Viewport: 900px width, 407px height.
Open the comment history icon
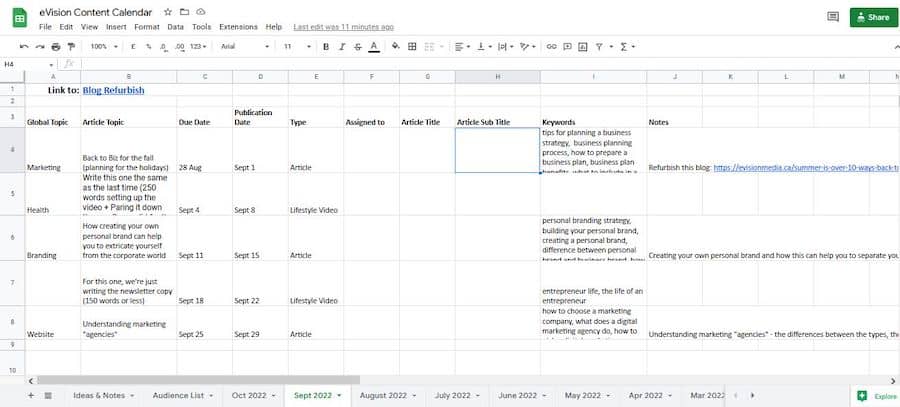pos(833,17)
